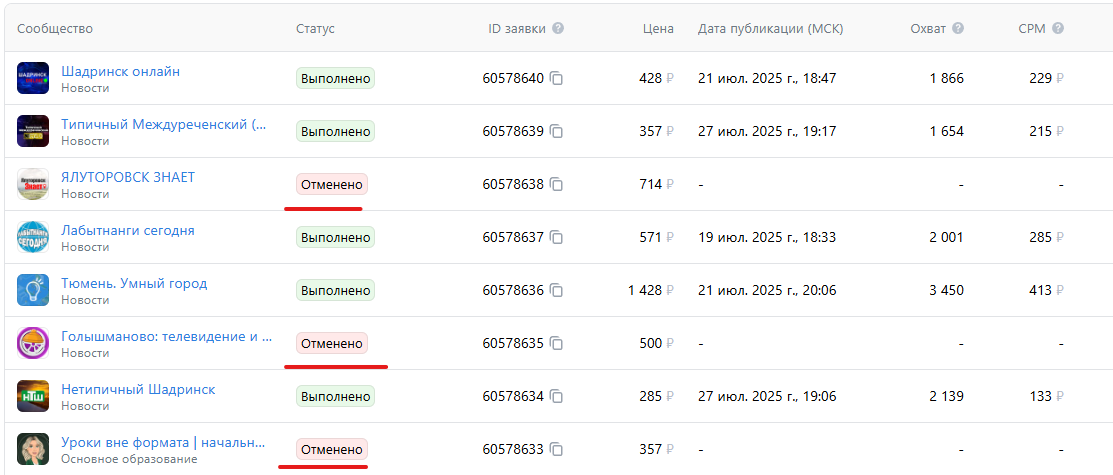Click the help icon beside CPM header
The height and width of the screenshot is (475, 1113).
click(1058, 28)
